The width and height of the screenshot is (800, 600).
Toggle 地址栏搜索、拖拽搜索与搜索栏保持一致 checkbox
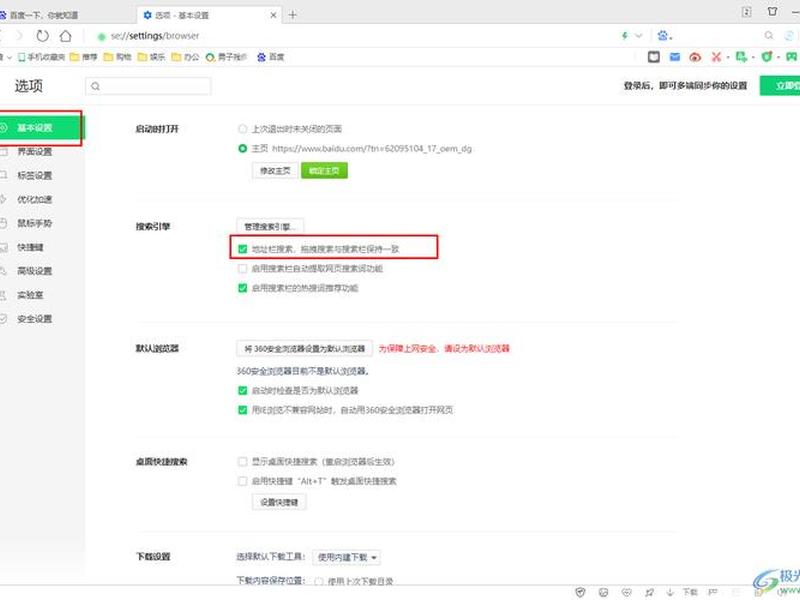243,249
